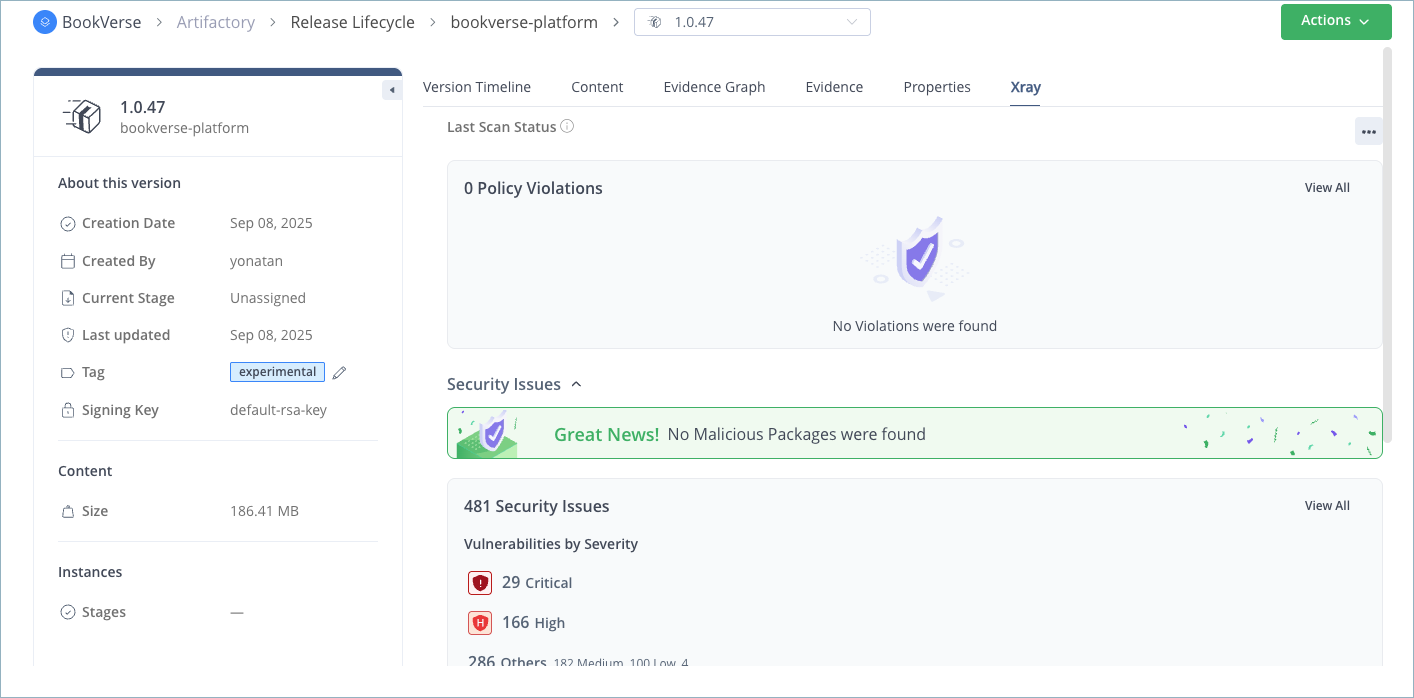Image resolution: width=1414 pixels, height=698 pixels.
Task: Click Vulnerabilities by Severity label
Action: (x=551, y=544)
